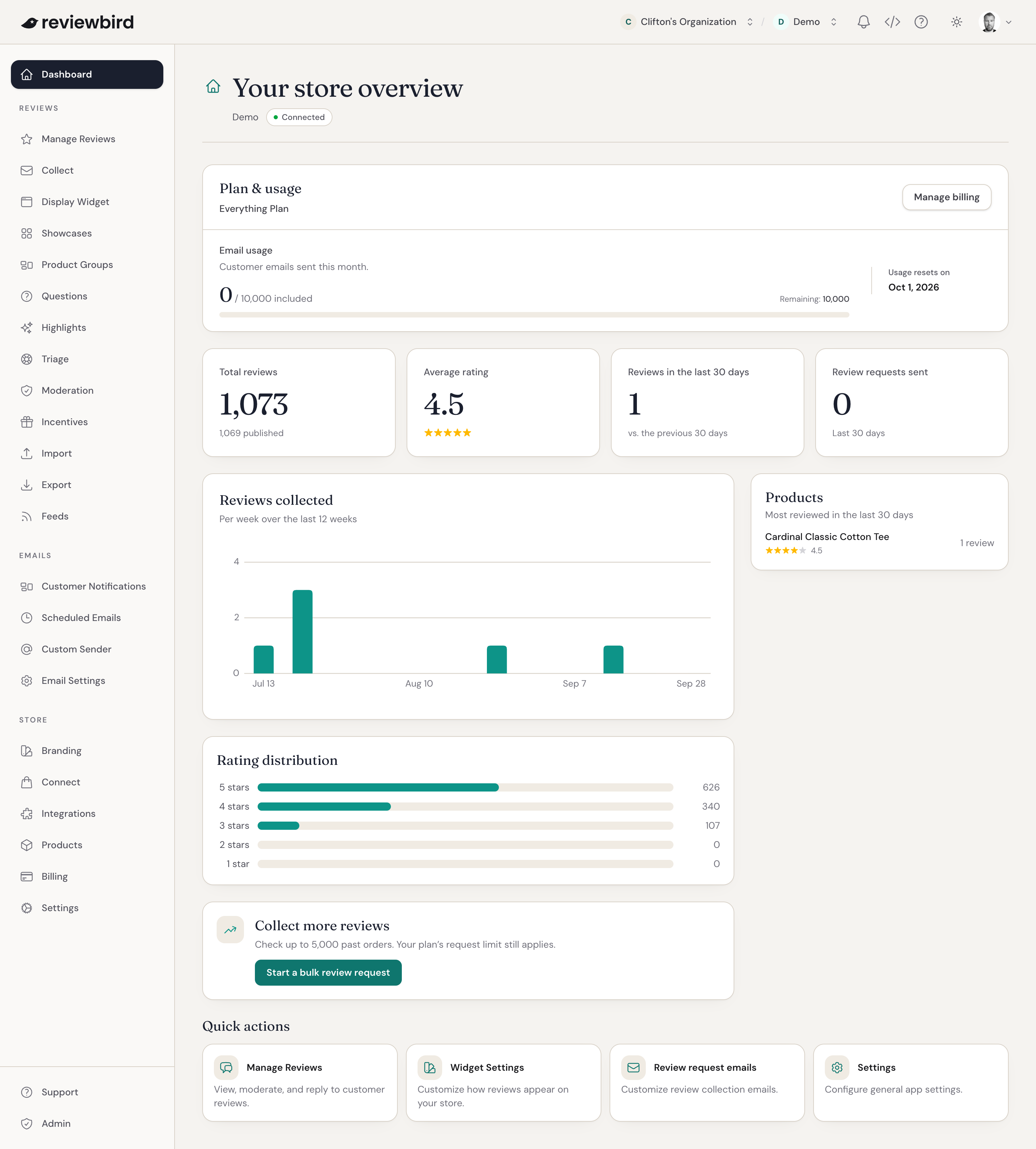Image resolution: width=1036 pixels, height=1149 pixels.
Task: Select Dashboard in the sidebar
Action: (87, 75)
